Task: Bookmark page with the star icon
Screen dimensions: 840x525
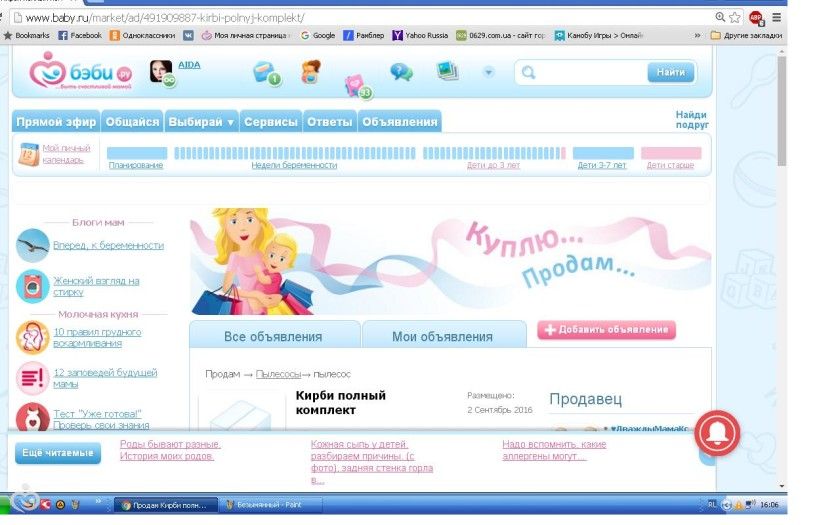Action: click(735, 17)
